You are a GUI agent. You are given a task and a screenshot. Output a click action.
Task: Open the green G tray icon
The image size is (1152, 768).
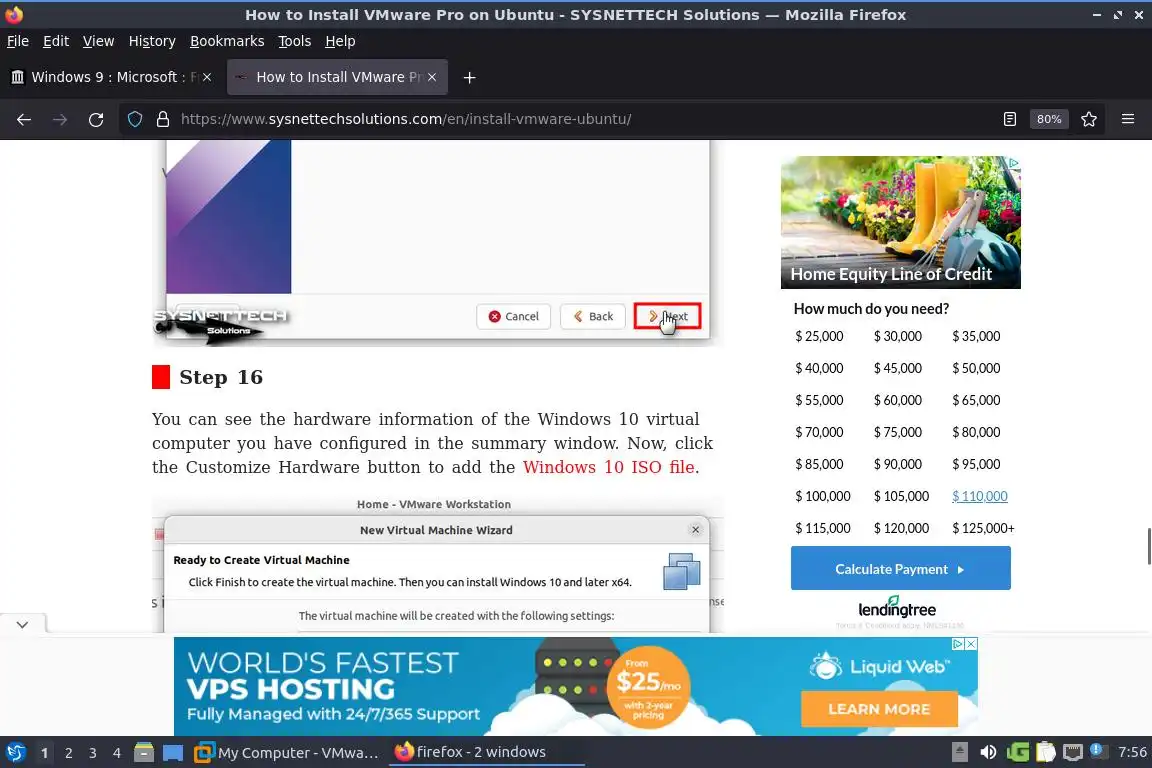[1018, 752]
